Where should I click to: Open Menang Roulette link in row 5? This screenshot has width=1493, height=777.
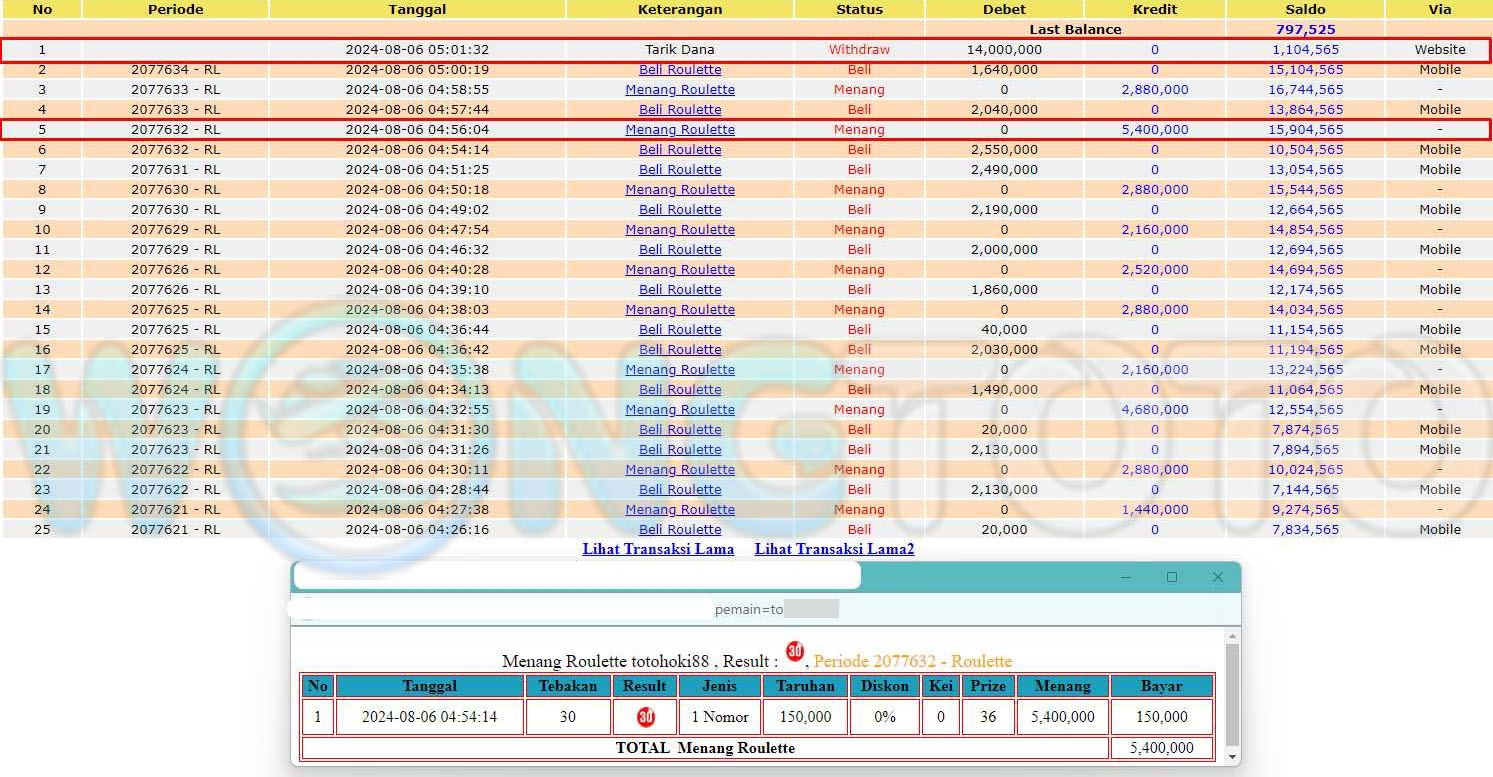point(680,130)
